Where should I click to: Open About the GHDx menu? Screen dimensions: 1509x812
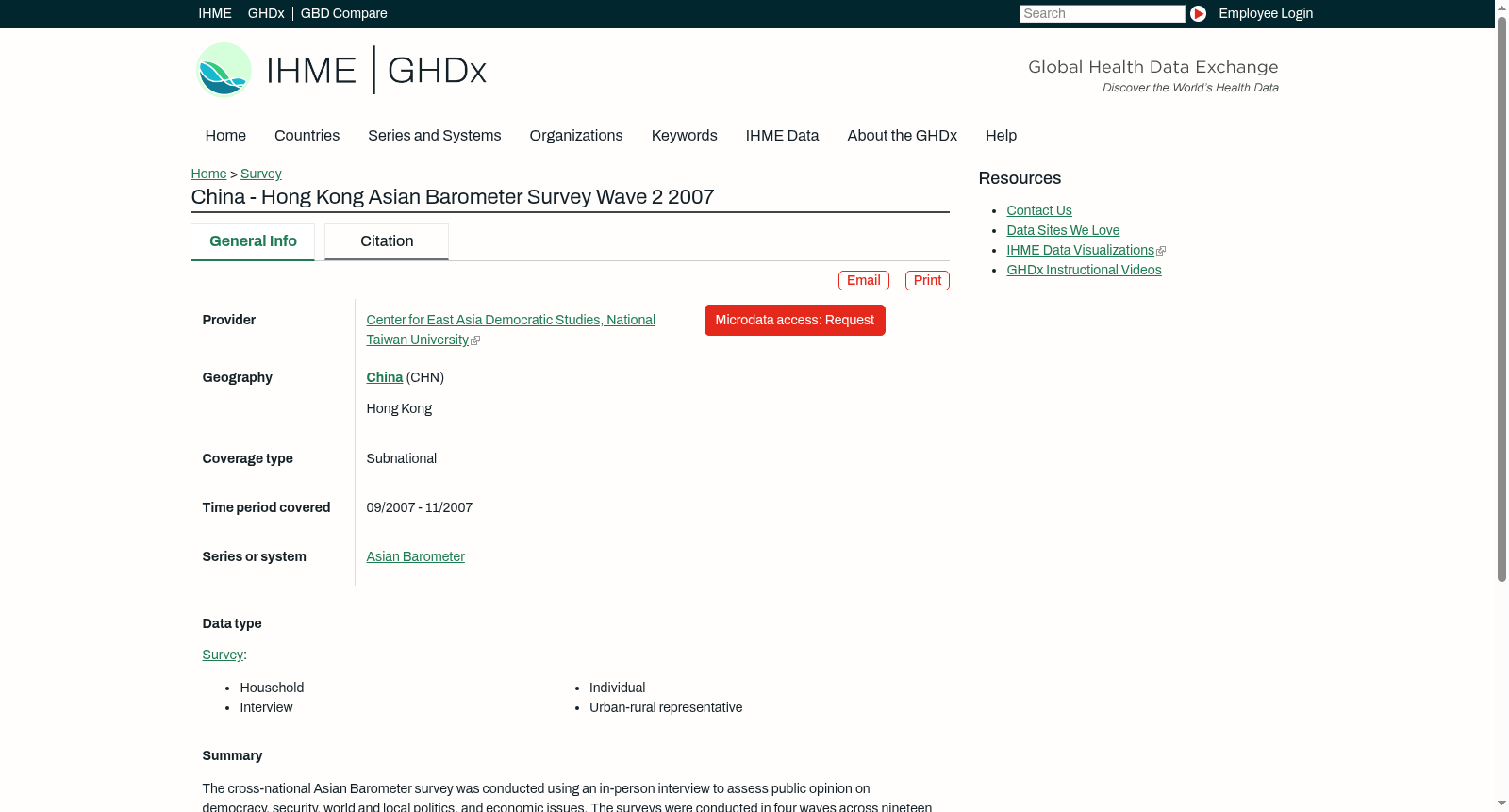(902, 136)
